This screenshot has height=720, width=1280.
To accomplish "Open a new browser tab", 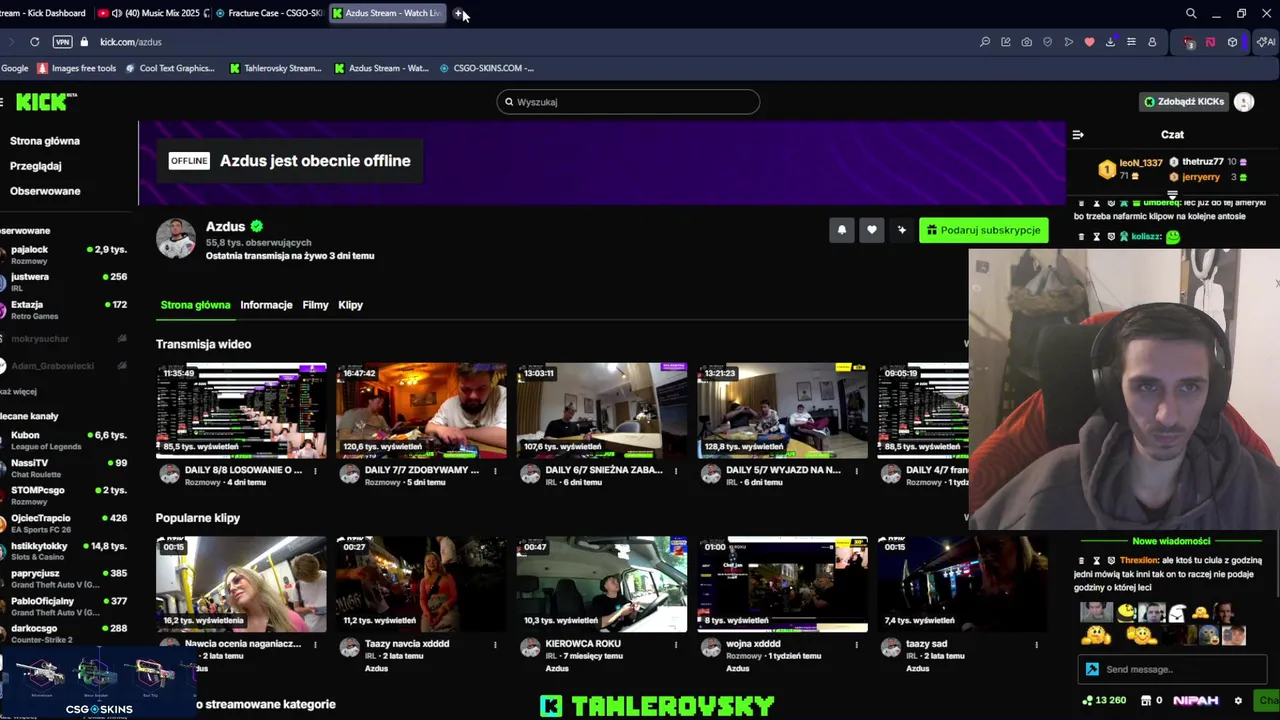I will pos(458,13).
